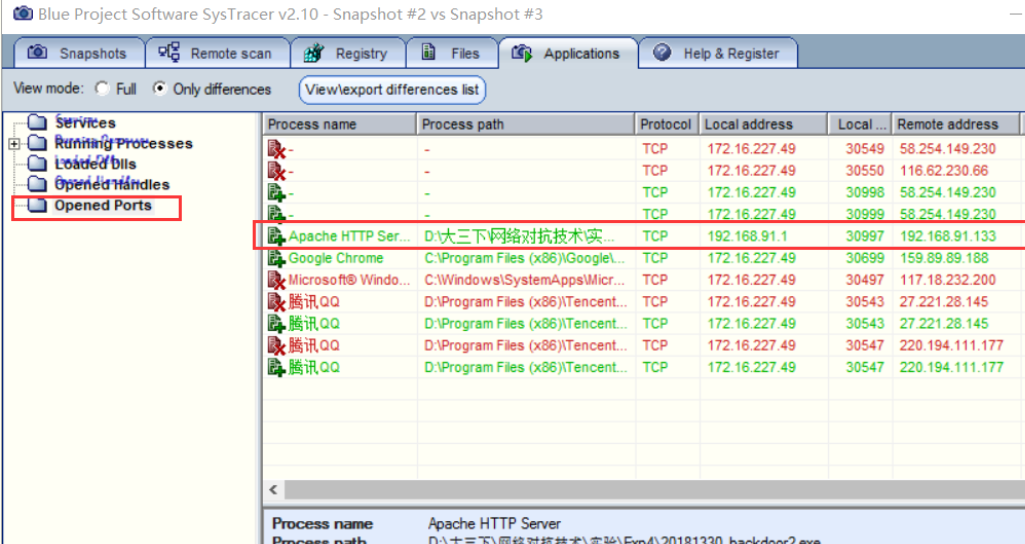Select Opened Ports tree item
This screenshot has height=544, width=1025.
(103, 205)
